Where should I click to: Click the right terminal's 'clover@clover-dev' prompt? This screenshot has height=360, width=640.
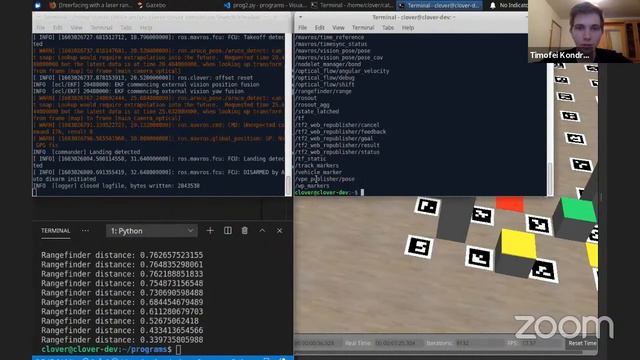coord(326,192)
